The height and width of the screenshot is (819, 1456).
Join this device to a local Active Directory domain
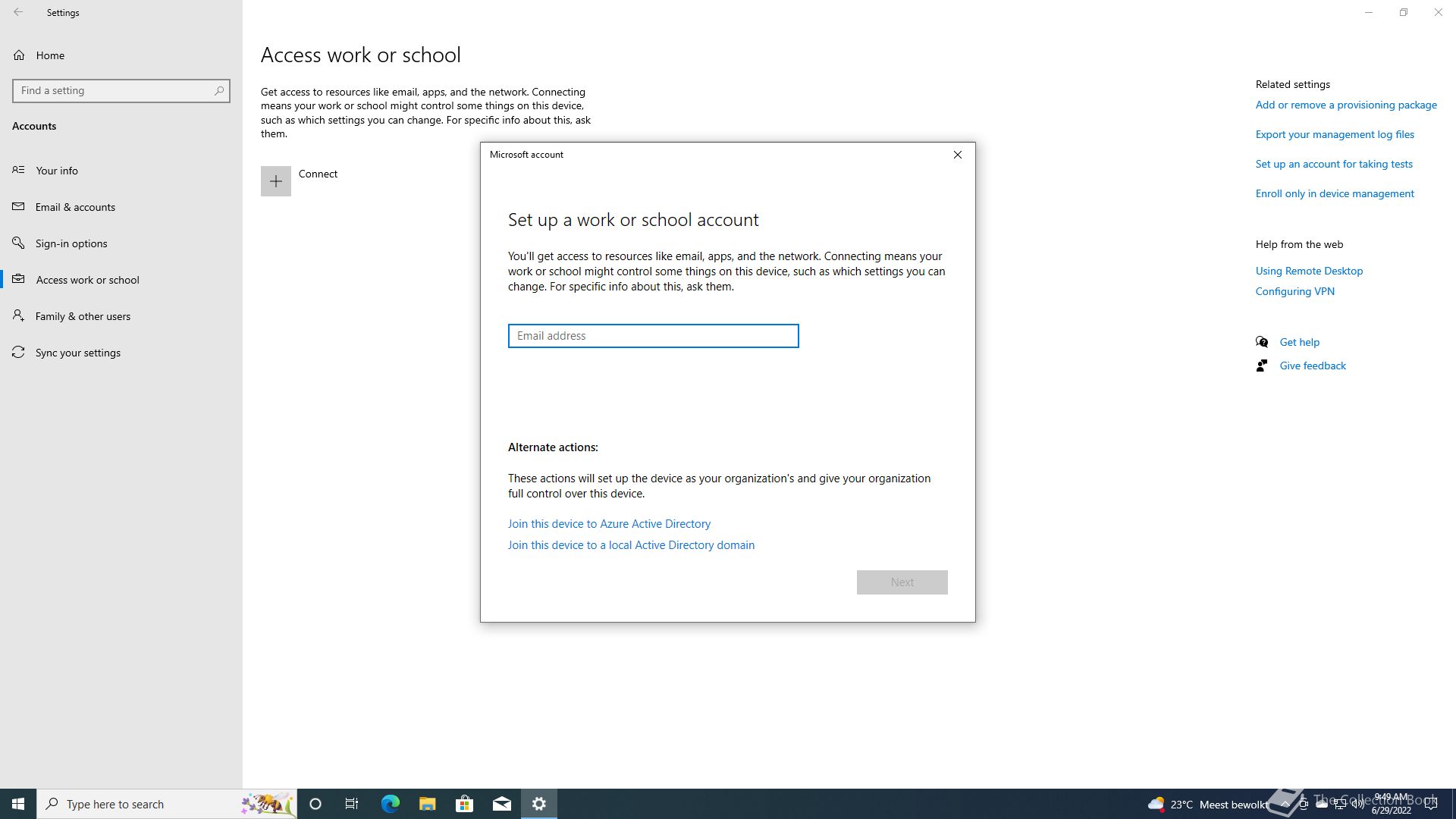631,545
